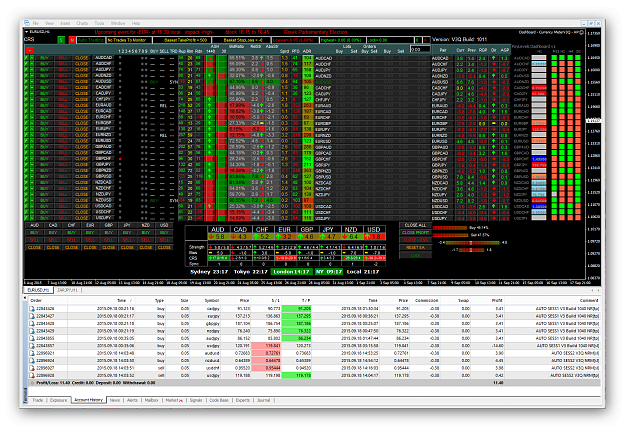Open the View menu
The width and height of the screenshot is (625, 428).
pos(49,23)
